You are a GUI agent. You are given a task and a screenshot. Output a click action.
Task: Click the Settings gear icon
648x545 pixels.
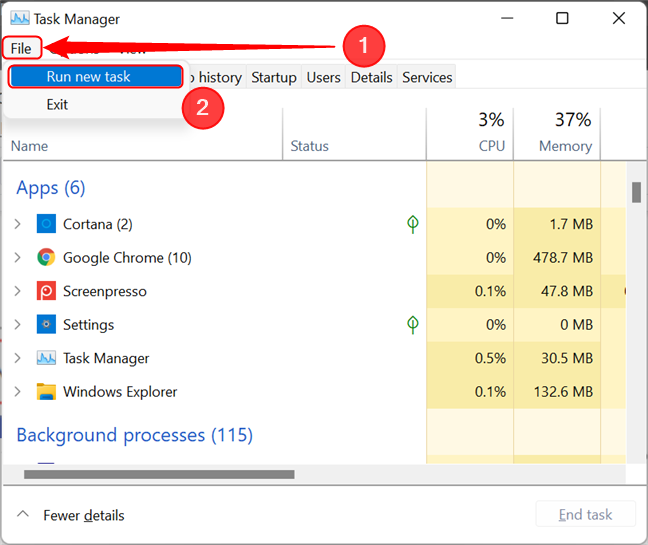[46, 325]
